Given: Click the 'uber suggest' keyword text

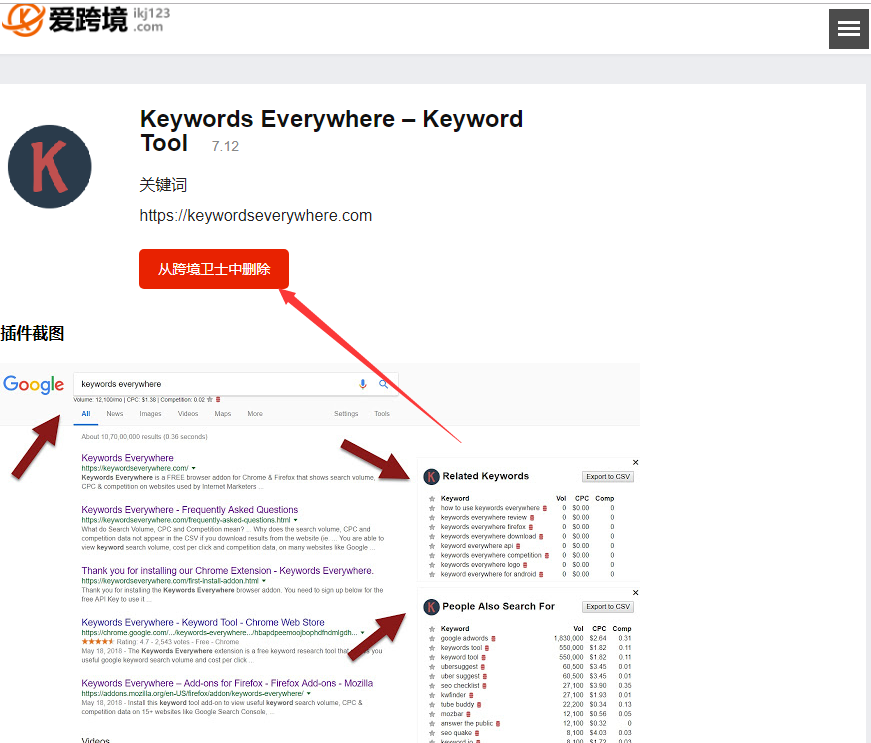Looking at the screenshot, I should pos(460,676).
